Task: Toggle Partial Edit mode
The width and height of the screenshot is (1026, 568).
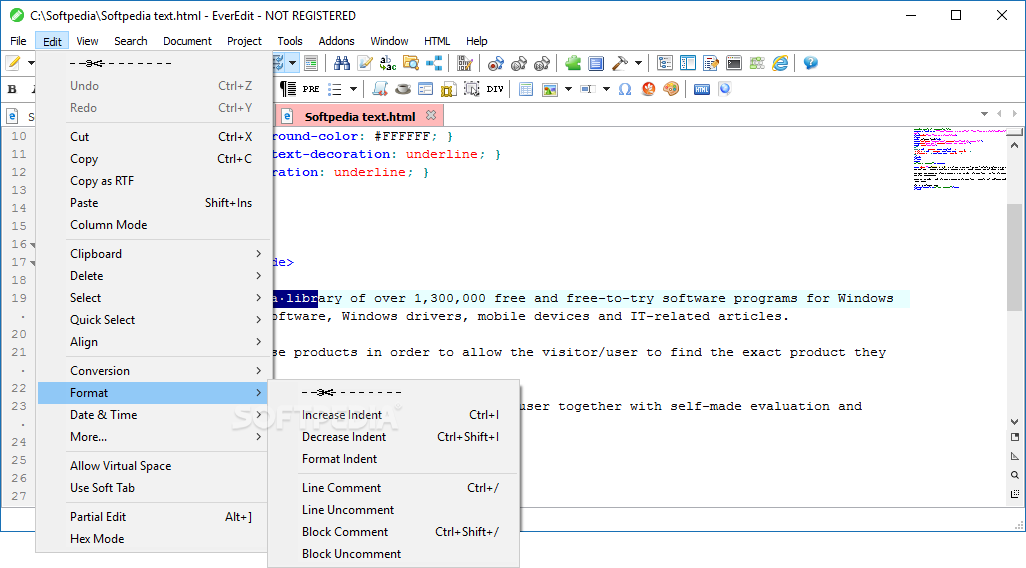Action: [154, 516]
